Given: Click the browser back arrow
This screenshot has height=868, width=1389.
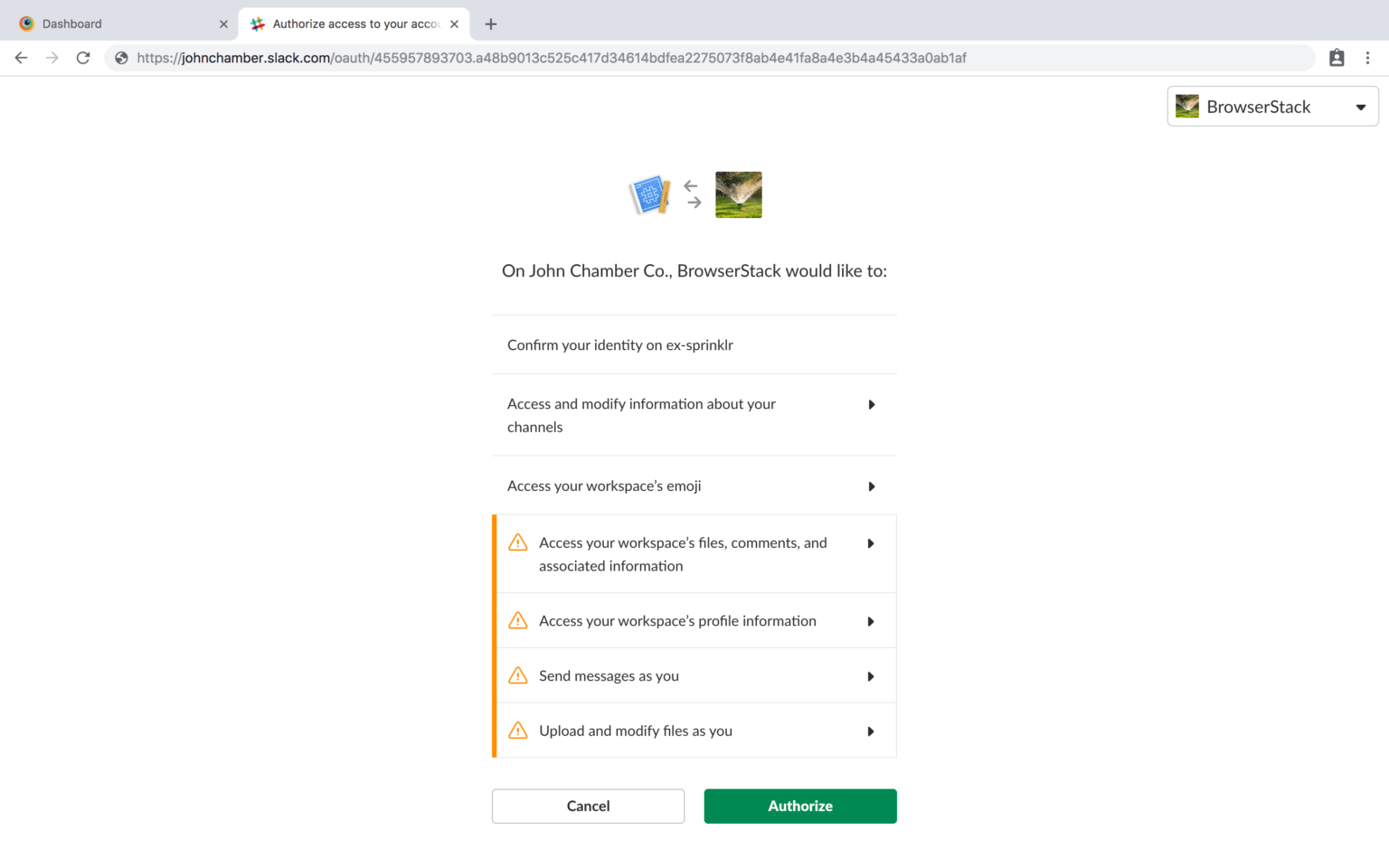Looking at the screenshot, I should pyautogui.click(x=21, y=57).
